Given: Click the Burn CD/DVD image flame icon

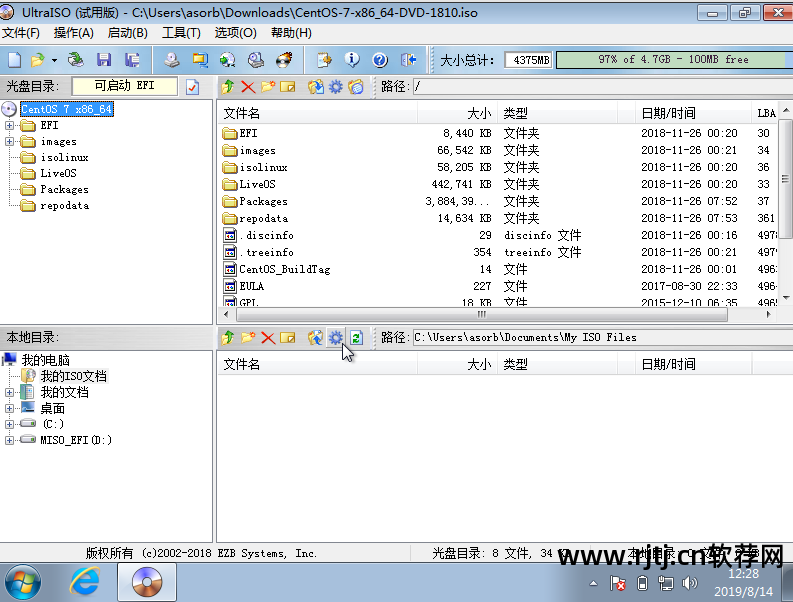Looking at the screenshot, I should click(x=284, y=60).
